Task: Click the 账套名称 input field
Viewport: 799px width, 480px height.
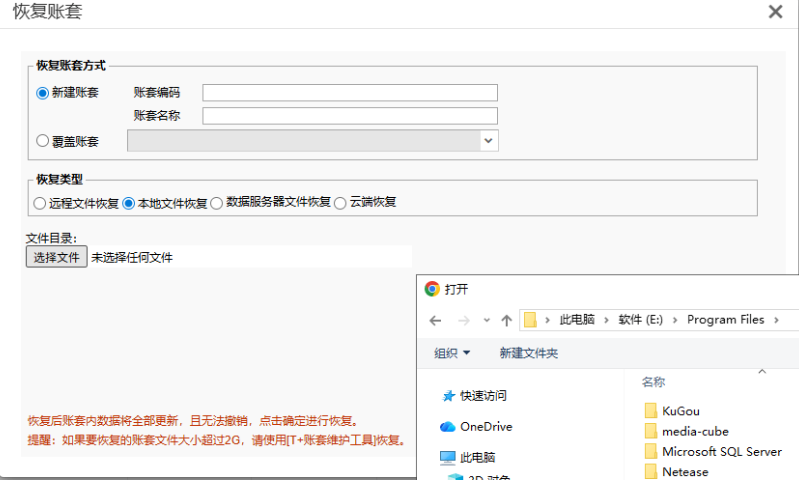Action: (x=350, y=116)
